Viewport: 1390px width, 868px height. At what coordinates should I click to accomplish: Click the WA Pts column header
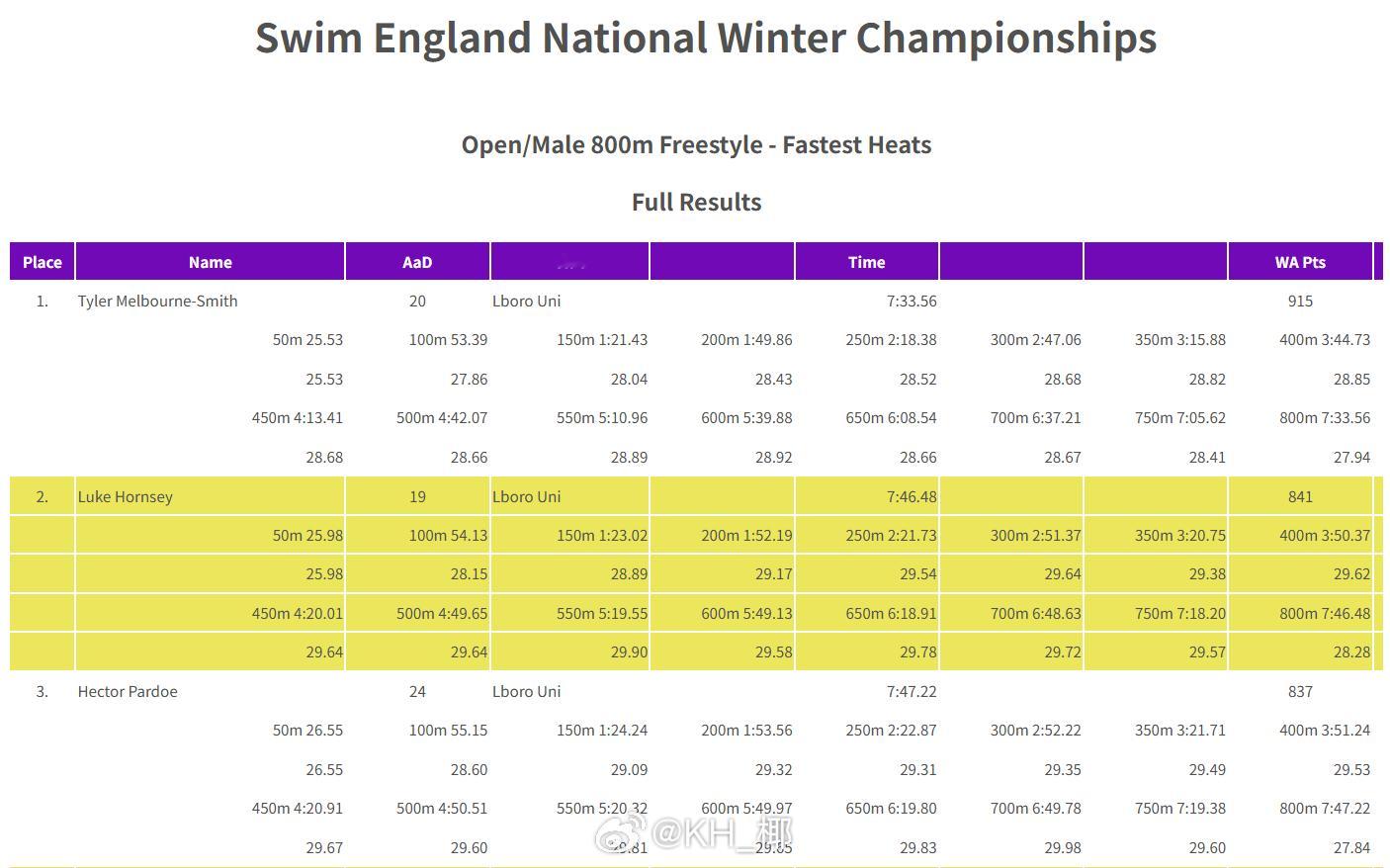1300,262
